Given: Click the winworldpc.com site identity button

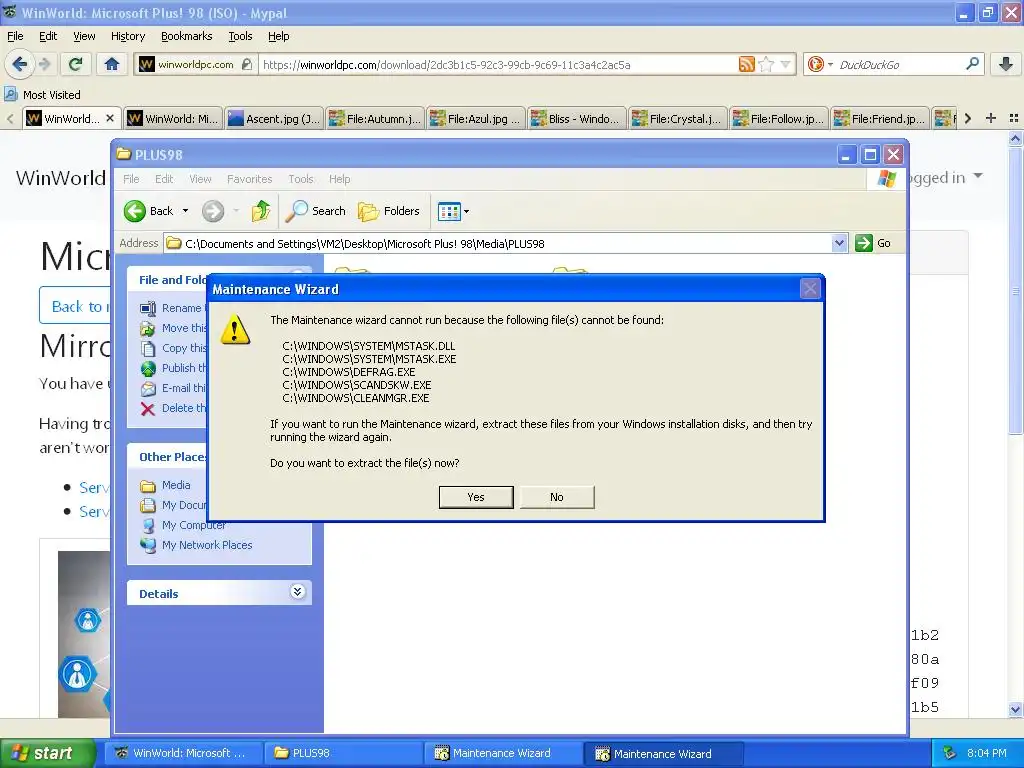Looking at the screenshot, I should 195,64.
